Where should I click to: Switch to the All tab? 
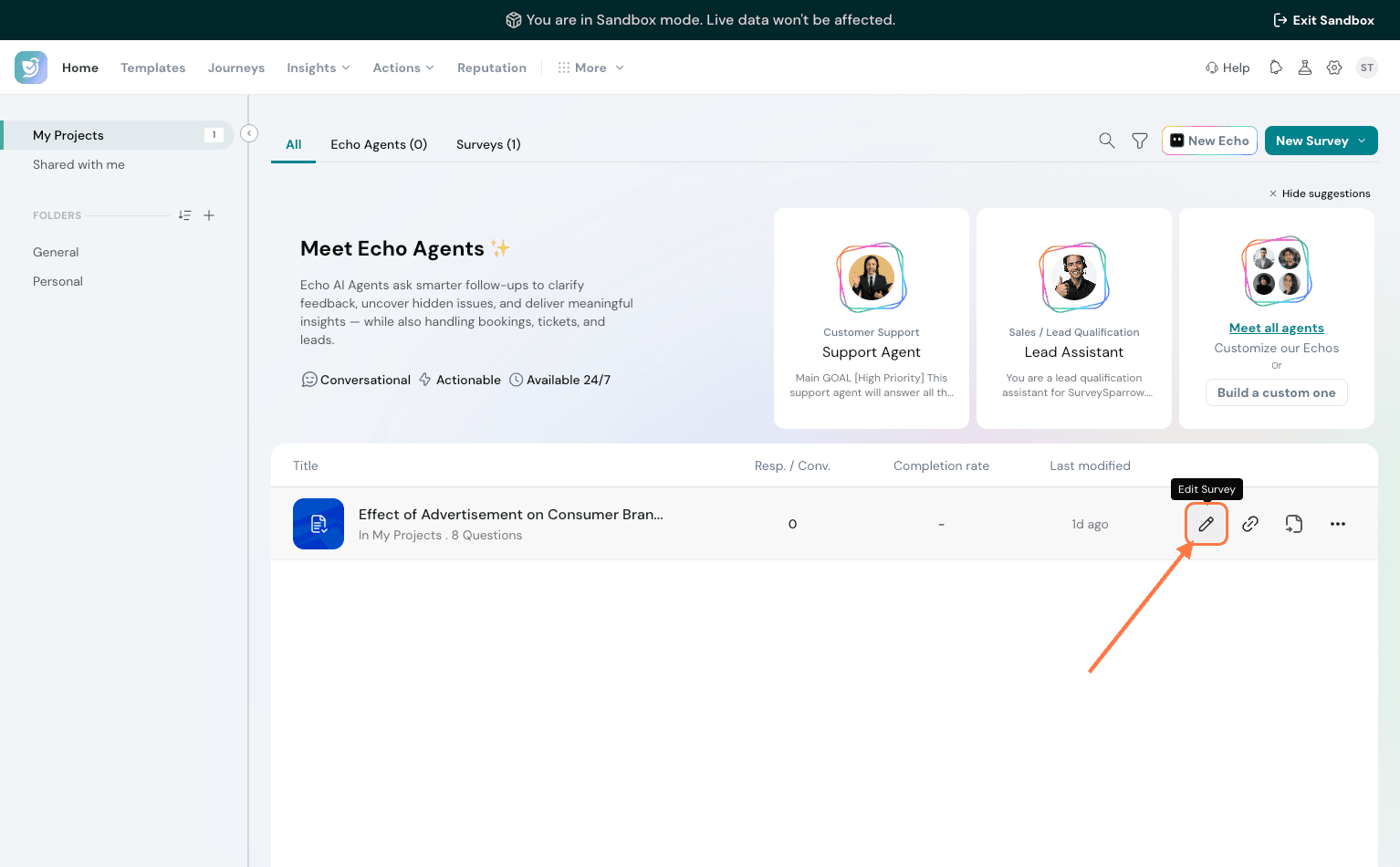tap(294, 144)
